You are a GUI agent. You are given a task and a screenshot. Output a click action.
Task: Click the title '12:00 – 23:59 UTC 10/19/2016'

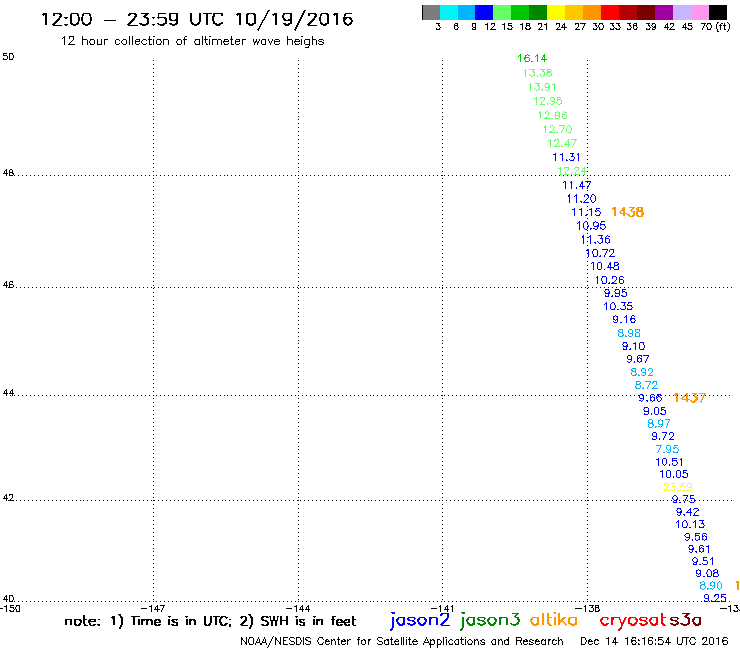tap(197, 19)
